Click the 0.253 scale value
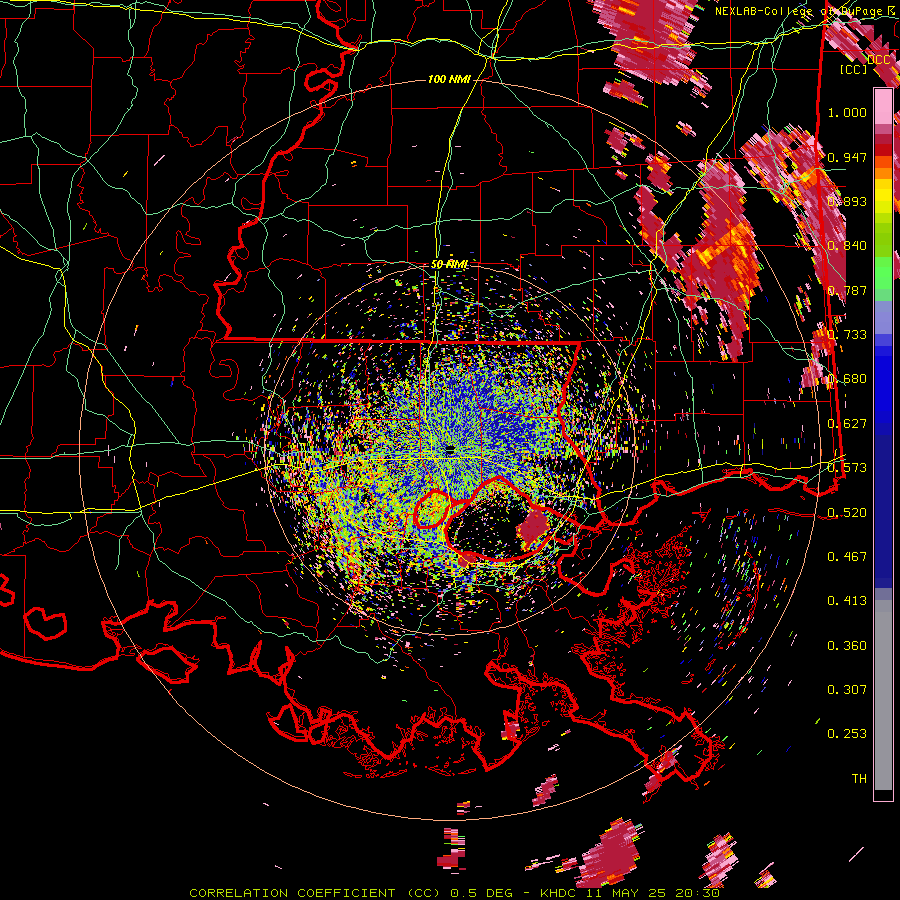 click(x=847, y=734)
